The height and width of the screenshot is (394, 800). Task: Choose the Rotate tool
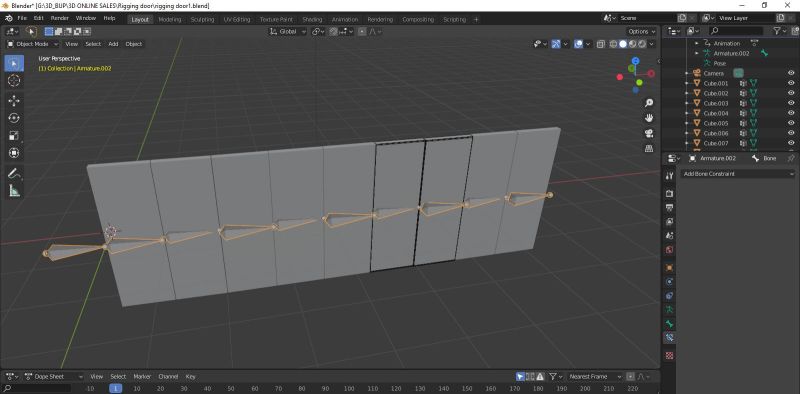14,118
